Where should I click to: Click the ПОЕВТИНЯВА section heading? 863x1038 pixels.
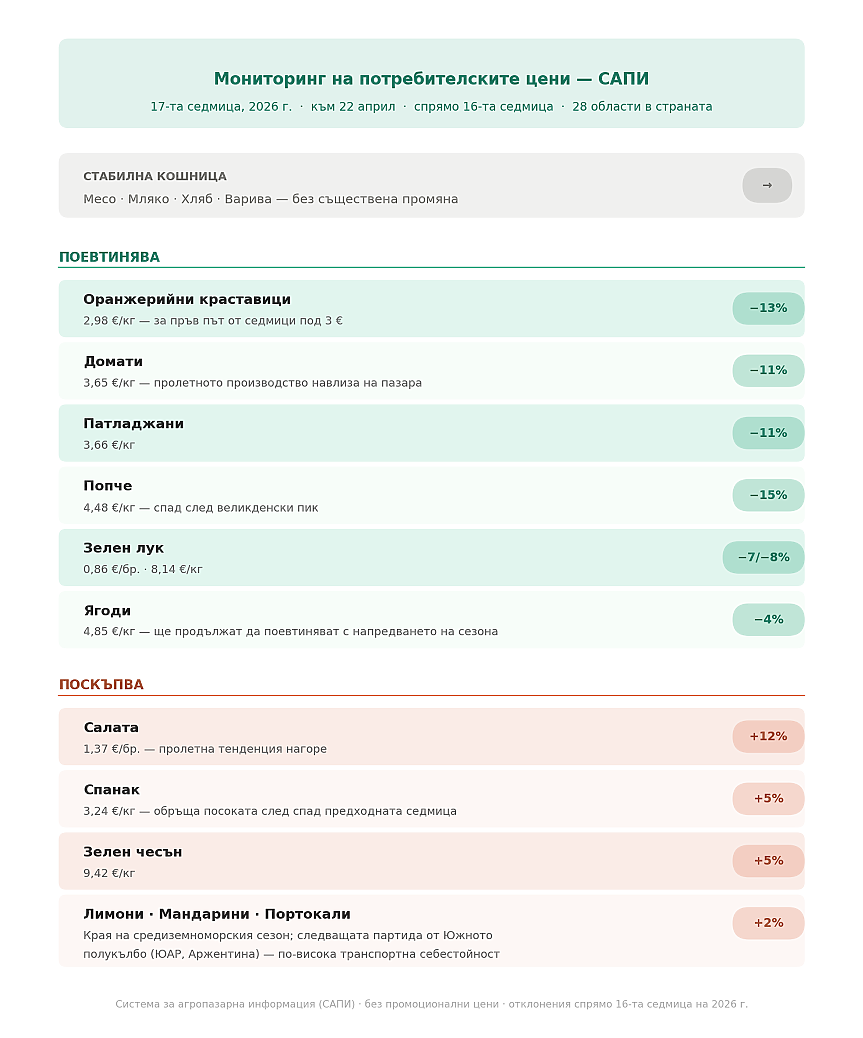109,257
